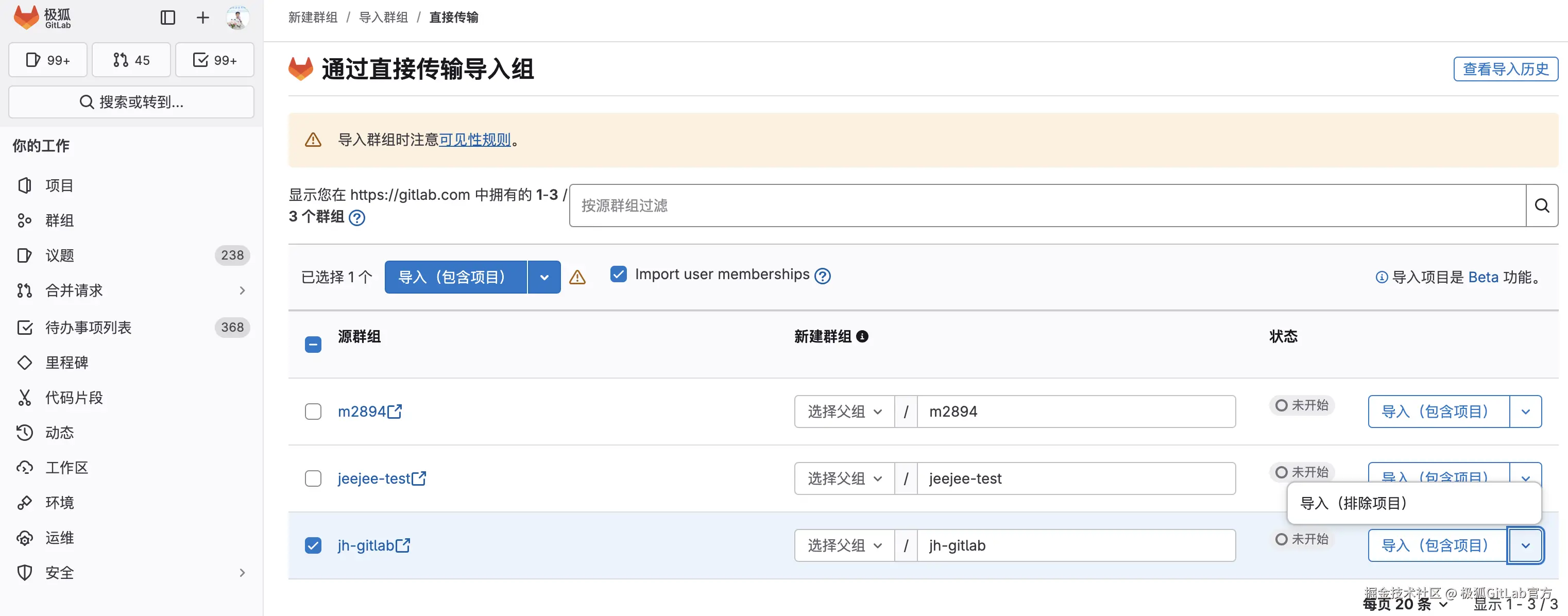The image size is (1568, 616).
Task: Click your user avatar
Action: tap(237, 18)
